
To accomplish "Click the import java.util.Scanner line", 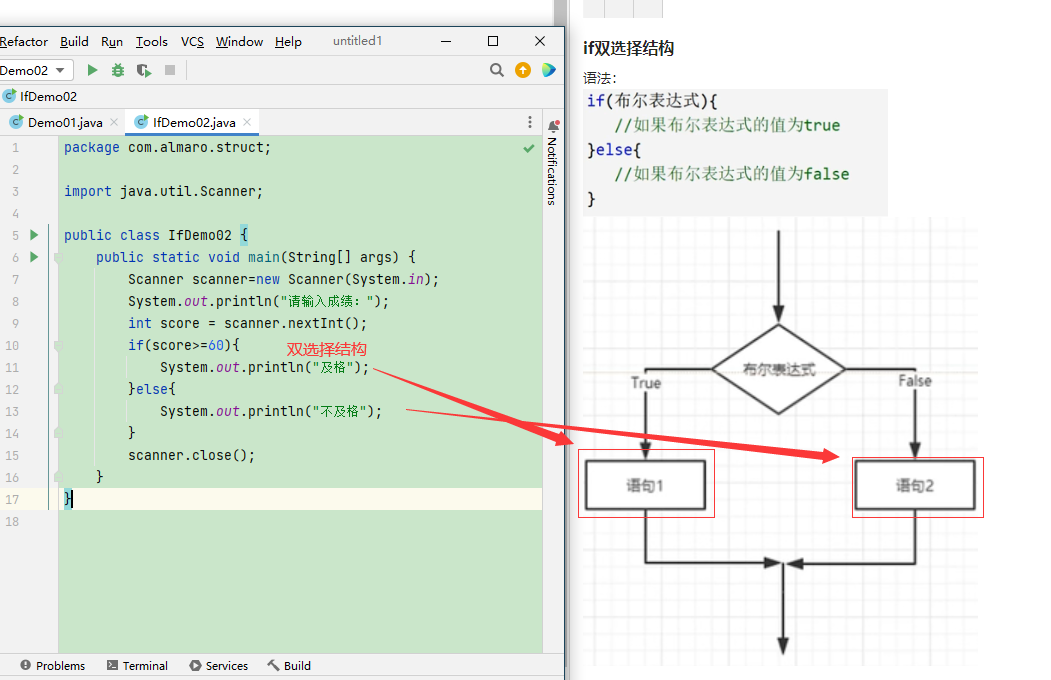I will pyautogui.click(x=163, y=192).
